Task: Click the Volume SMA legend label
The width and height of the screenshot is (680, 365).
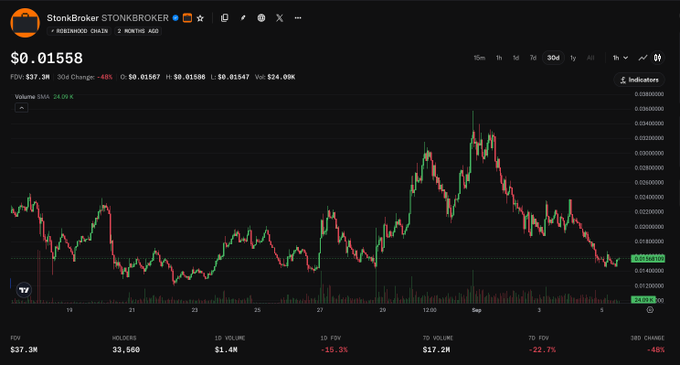Action: (x=32, y=97)
